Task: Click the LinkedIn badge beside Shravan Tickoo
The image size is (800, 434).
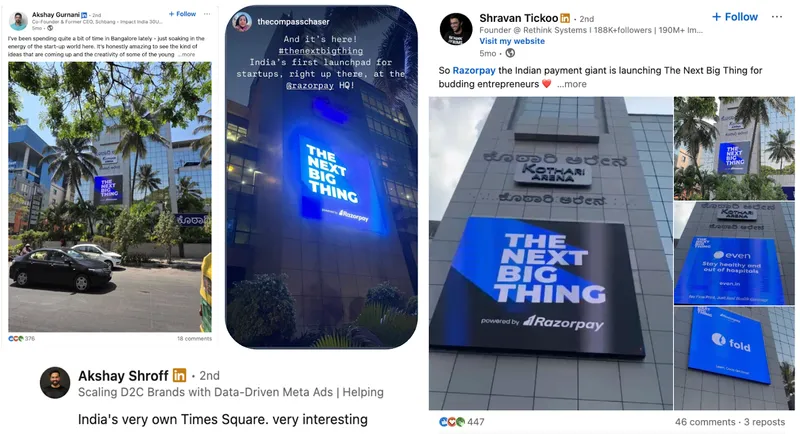Action: pyautogui.click(x=565, y=18)
